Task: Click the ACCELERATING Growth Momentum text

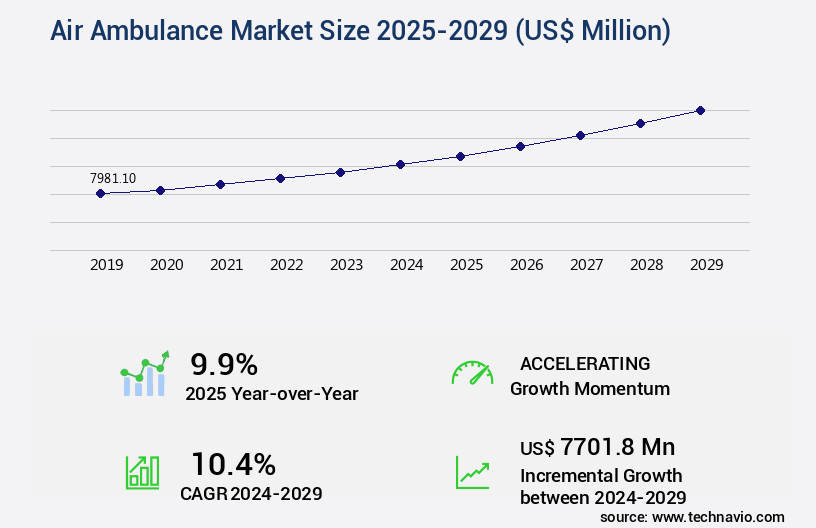Action: (x=589, y=376)
